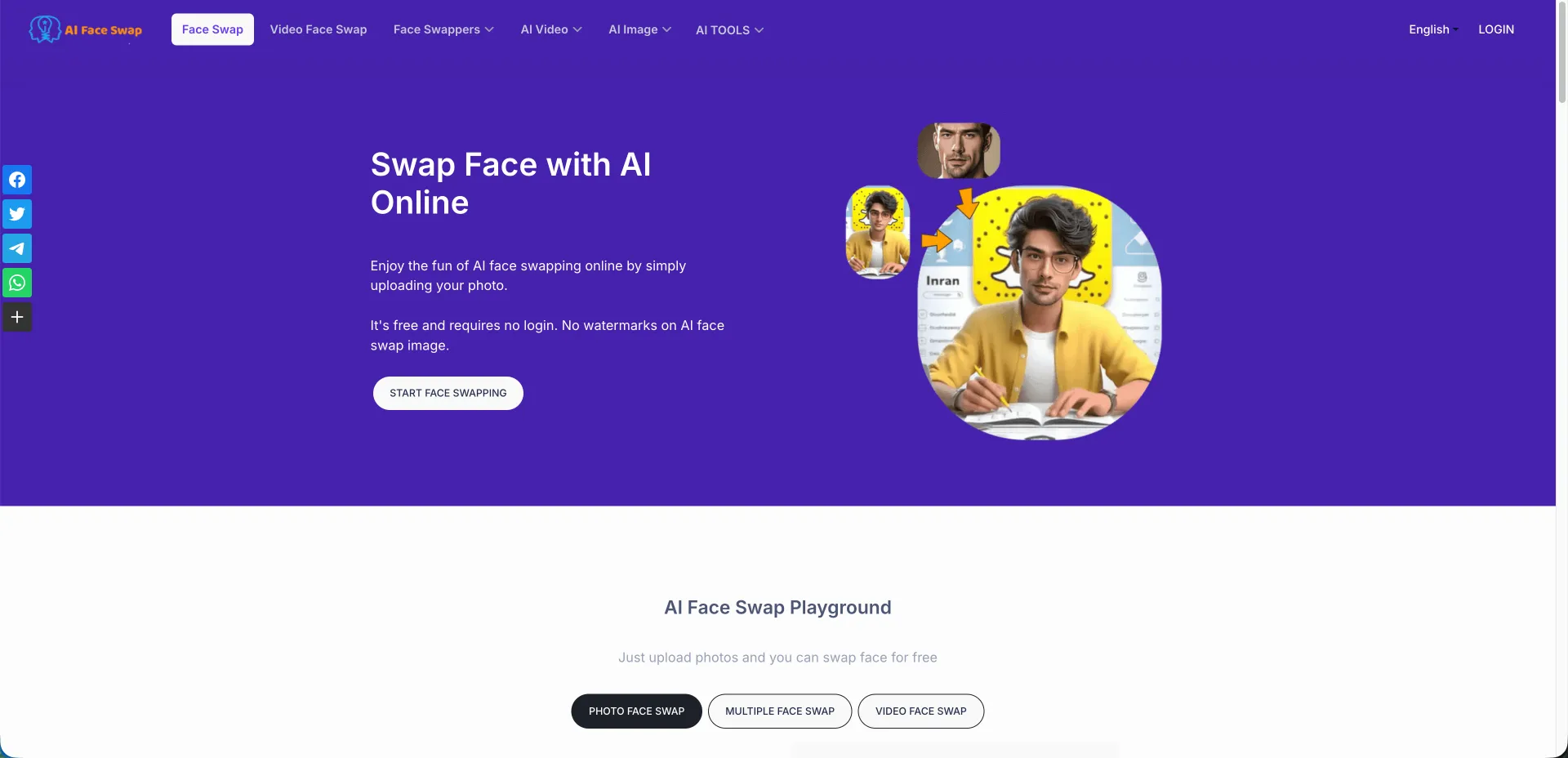The width and height of the screenshot is (1568, 758).
Task: Click the AI Face Swap logo
Action: [x=86, y=29]
